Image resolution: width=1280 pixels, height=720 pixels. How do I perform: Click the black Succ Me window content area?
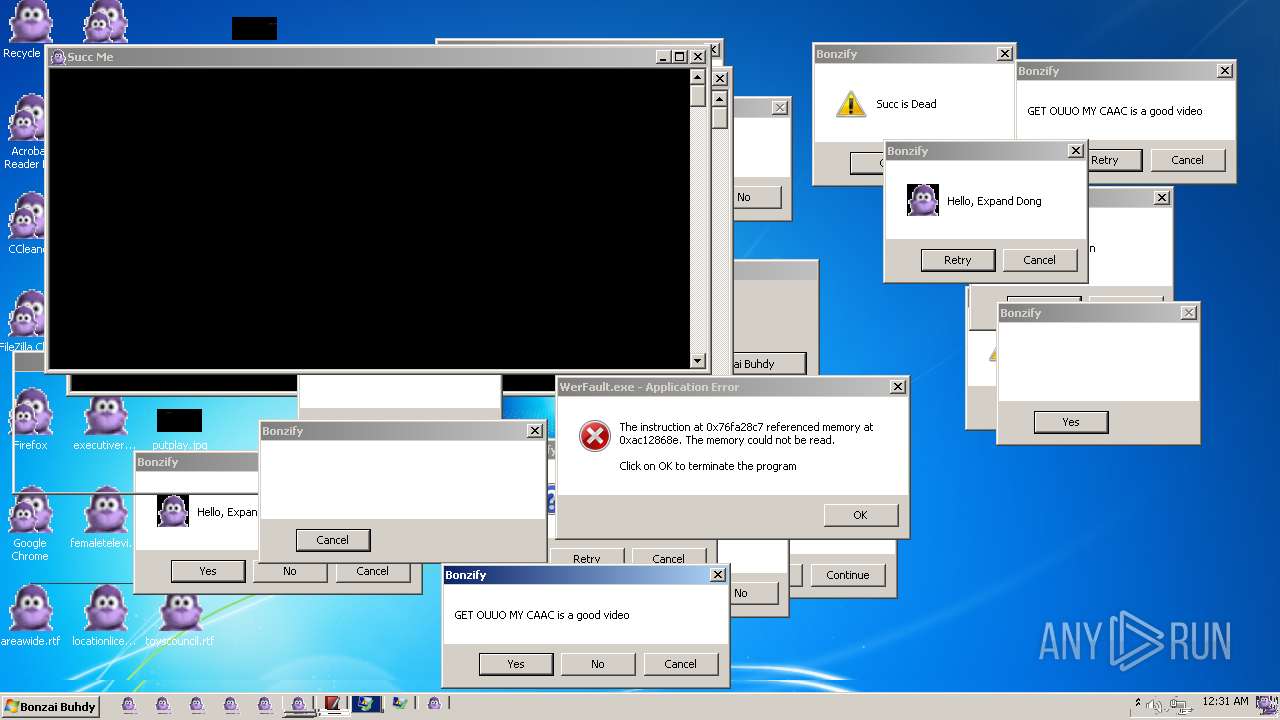[x=368, y=218]
